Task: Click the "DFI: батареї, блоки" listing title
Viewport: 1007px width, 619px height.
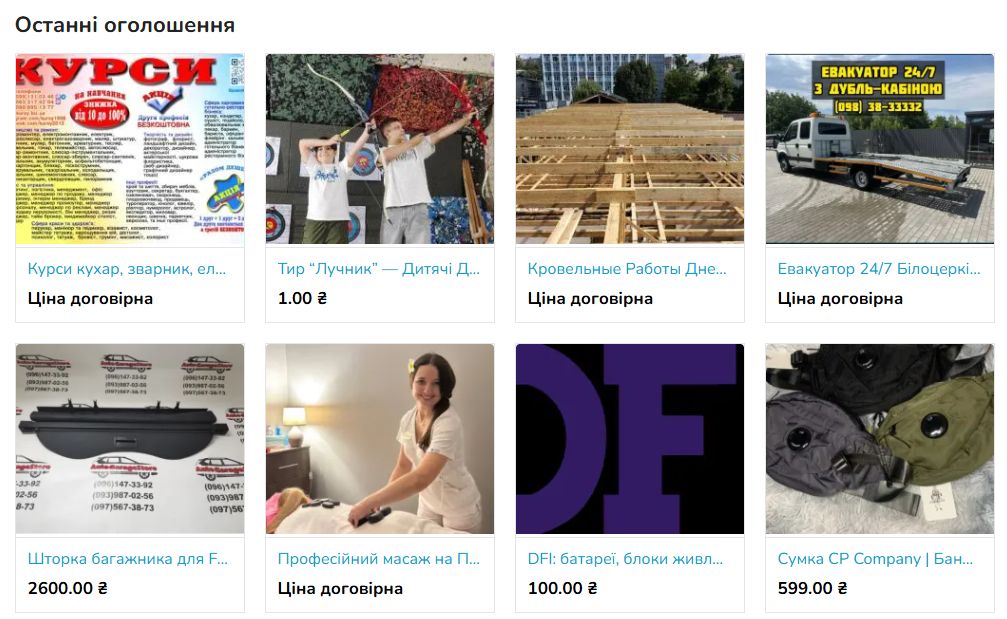Action: tap(625, 559)
